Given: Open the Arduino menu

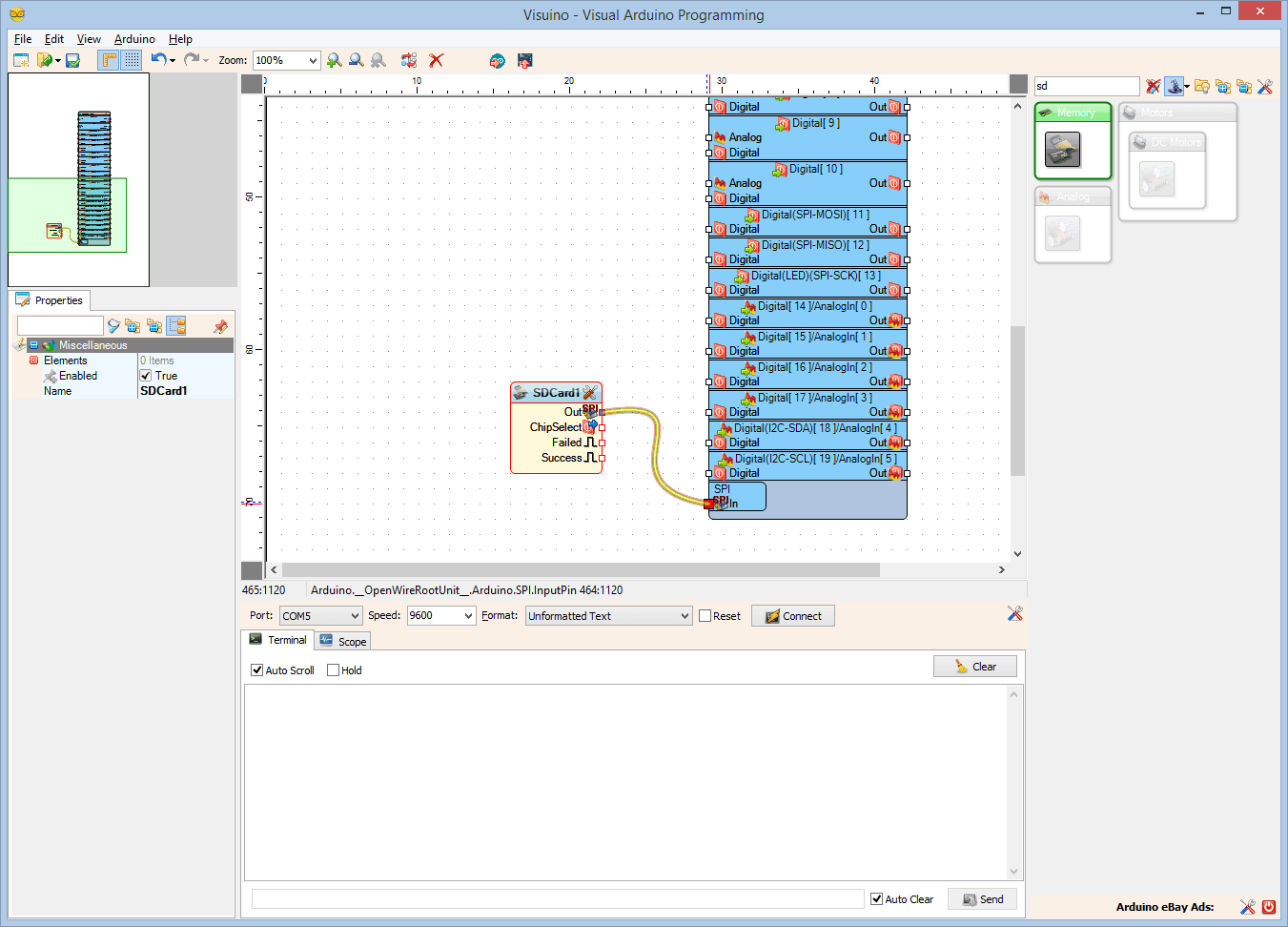Looking at the screenshot, I should coord(134,39).
